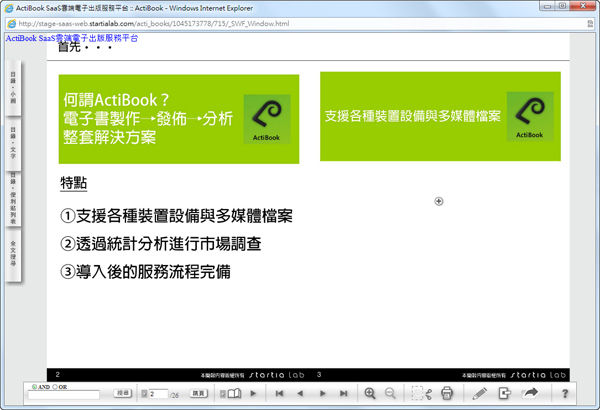
Task: Click the text ①支援各種裝置設備與多媒體檔案
Action: point(176,216)
